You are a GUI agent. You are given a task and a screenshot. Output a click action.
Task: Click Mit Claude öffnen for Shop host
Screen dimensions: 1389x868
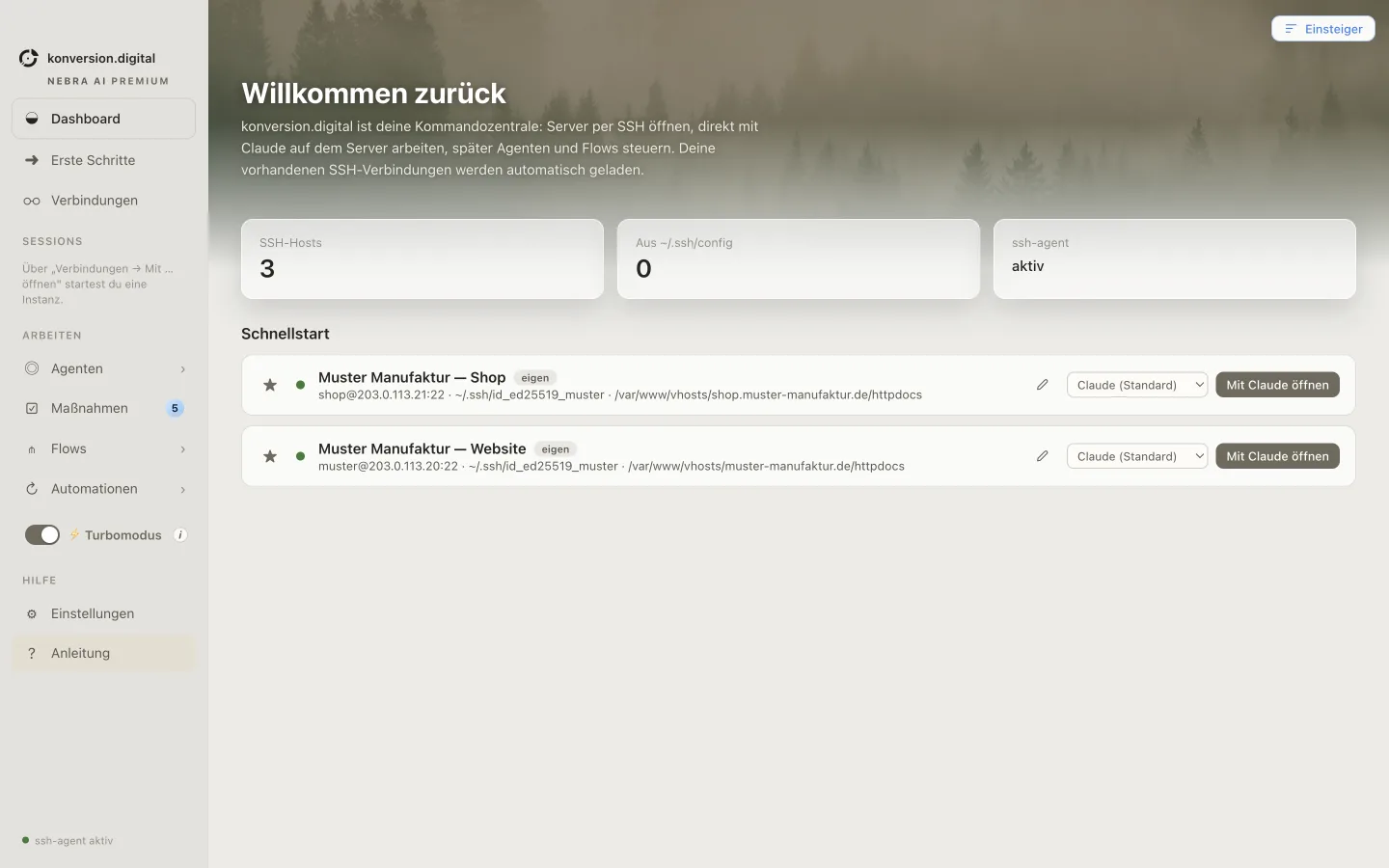1277,385
